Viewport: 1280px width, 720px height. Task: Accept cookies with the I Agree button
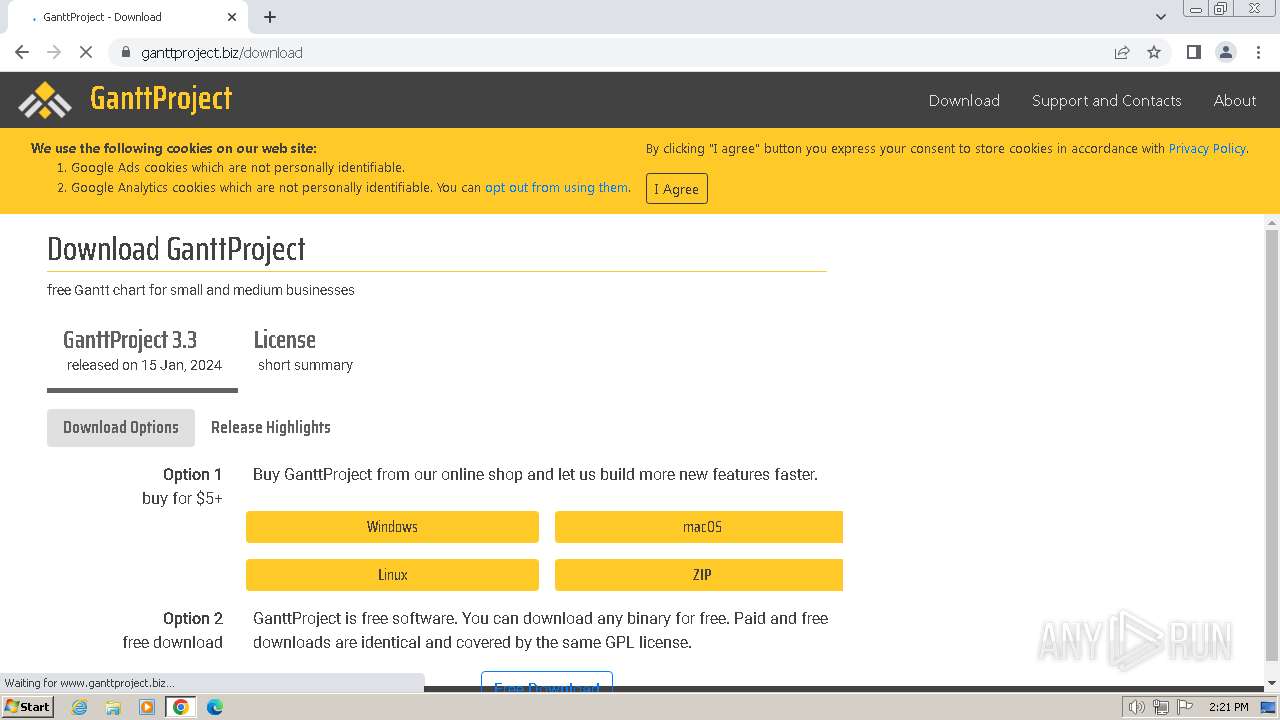tap(677, 189)
